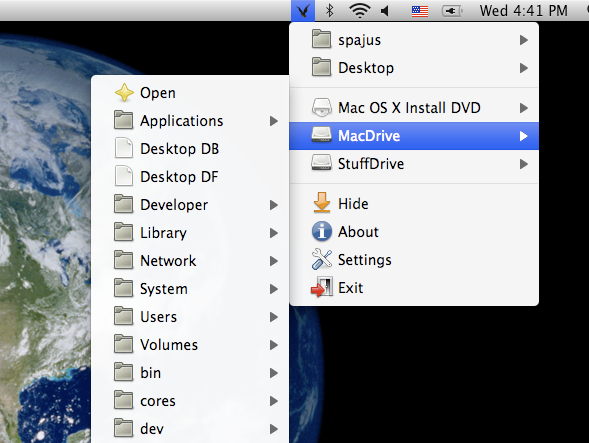Click the orange Hide arrow icon
The image size is (589, 443).
(x=322, y=203)
